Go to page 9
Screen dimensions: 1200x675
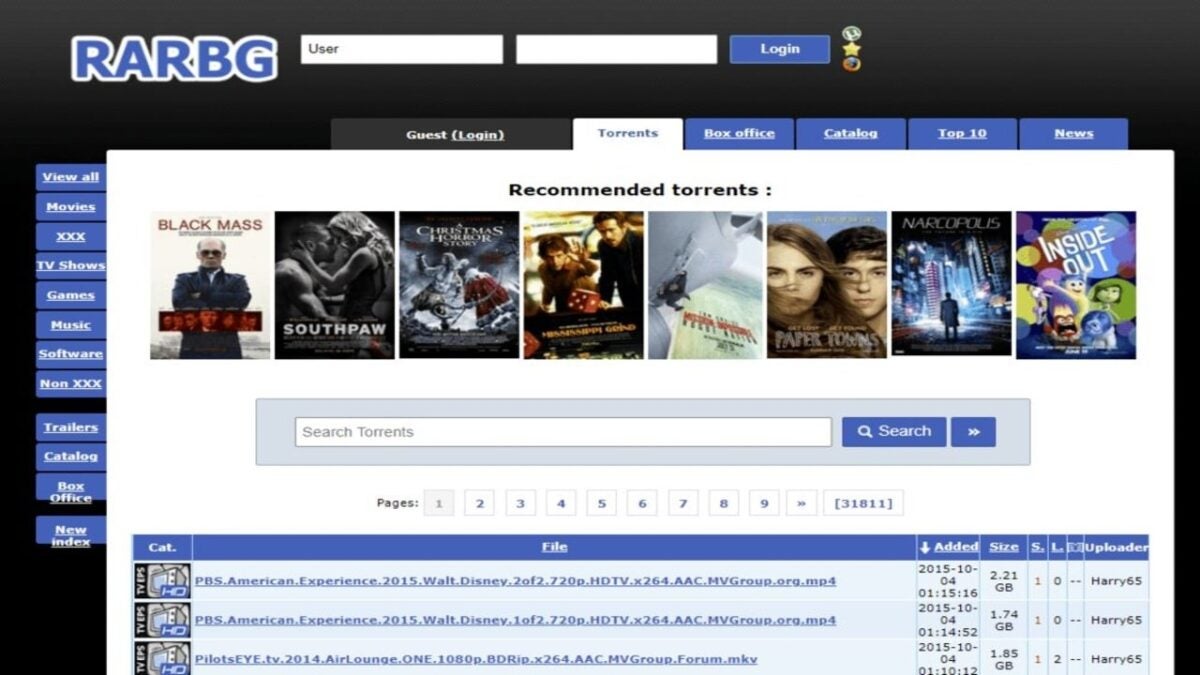[x=764, y=503]
